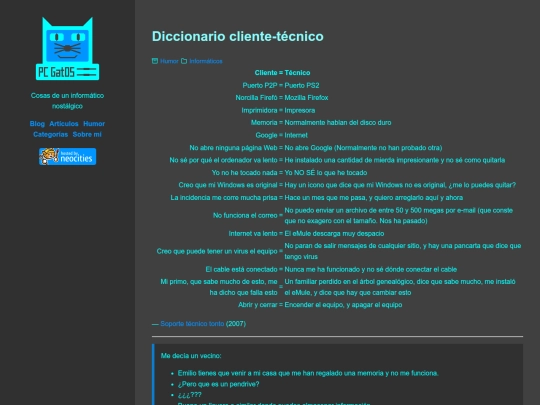Viewport: 540px width, 405px height.
Task: Click the Diccionario cliente-técnico heading
Action: pos(238,37)
